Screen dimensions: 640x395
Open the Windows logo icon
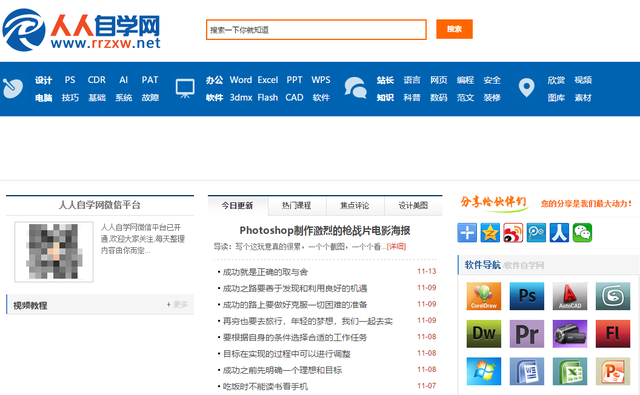click(x=484, y=371)
